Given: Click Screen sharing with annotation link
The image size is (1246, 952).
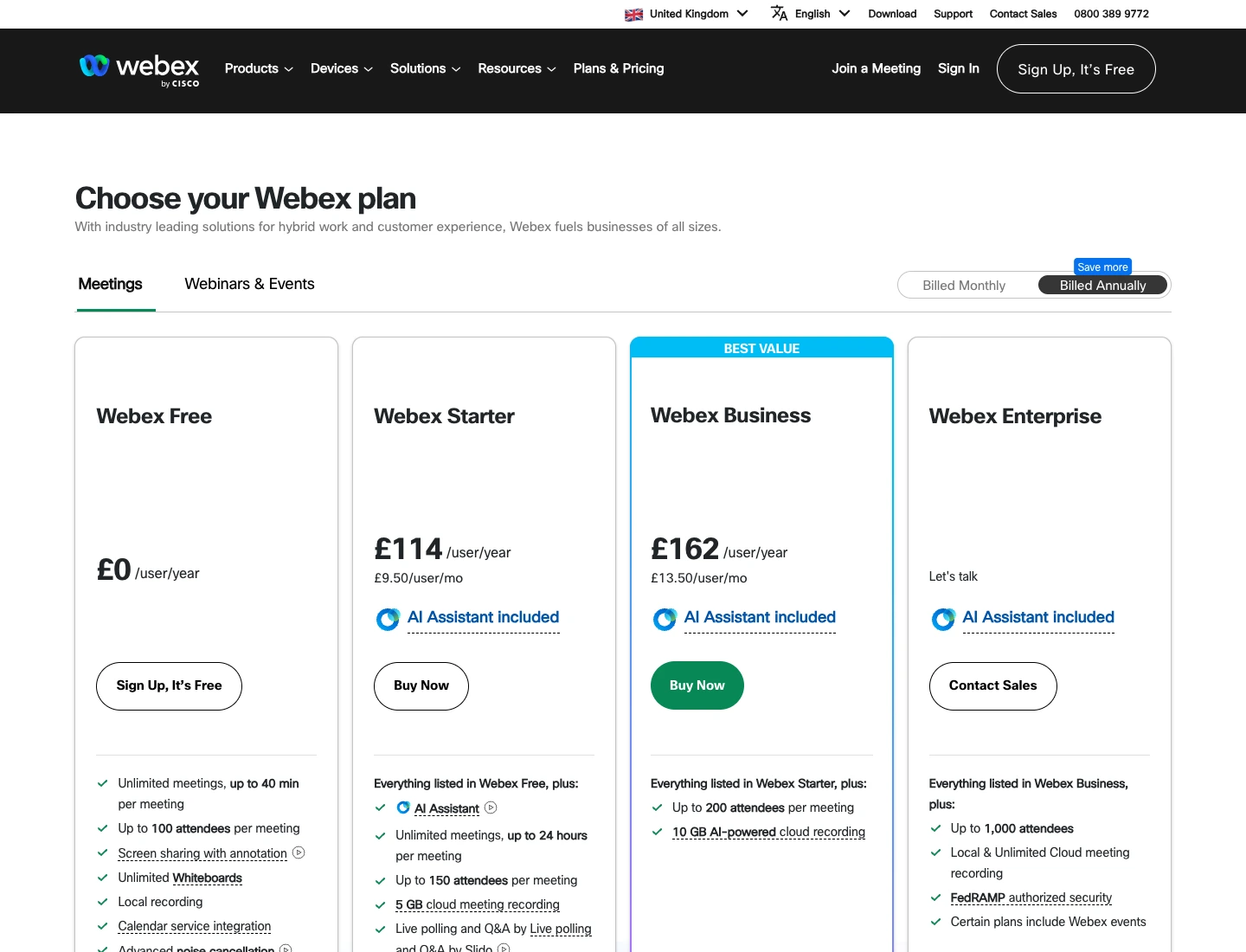Looking at the screenshot, I should [202, 853].
